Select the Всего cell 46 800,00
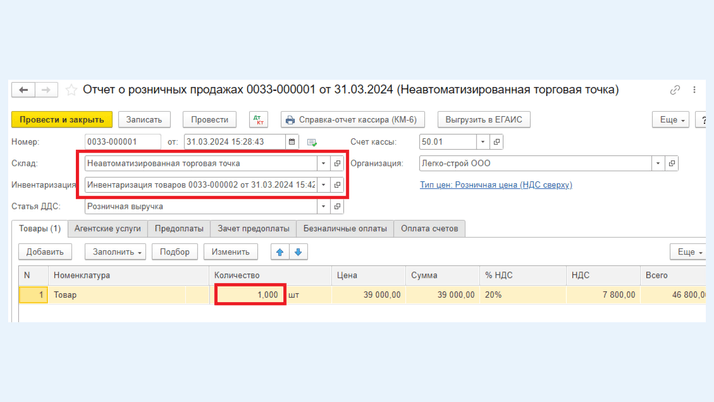 (673, 295)
